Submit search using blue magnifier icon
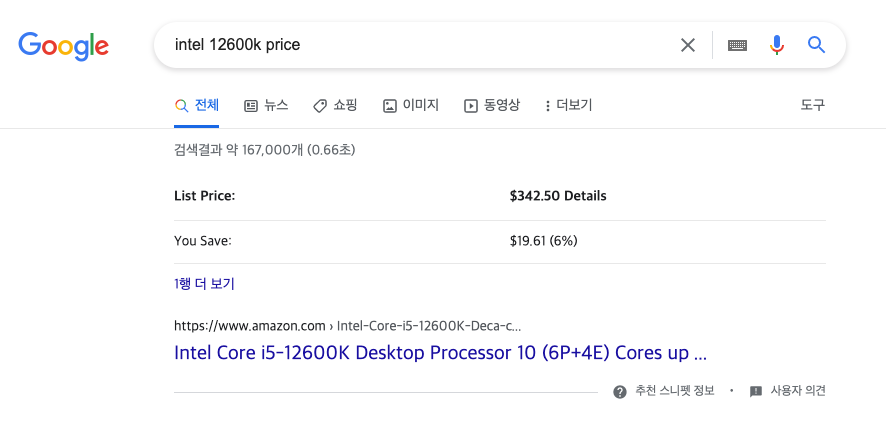Viewport: 886px width, 431px height. (x=816, y=45)
